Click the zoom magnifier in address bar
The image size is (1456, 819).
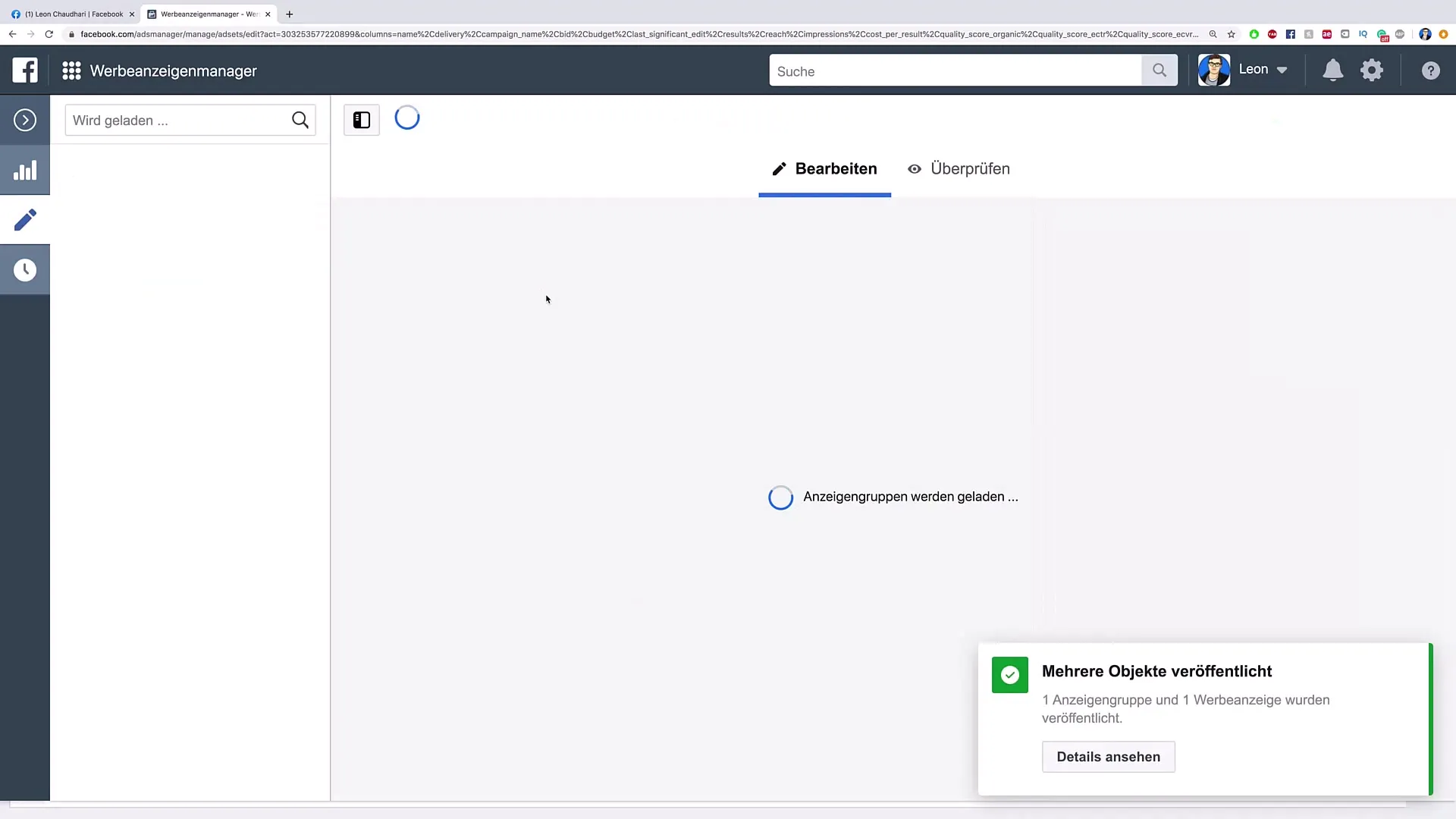click(1213, 34)
